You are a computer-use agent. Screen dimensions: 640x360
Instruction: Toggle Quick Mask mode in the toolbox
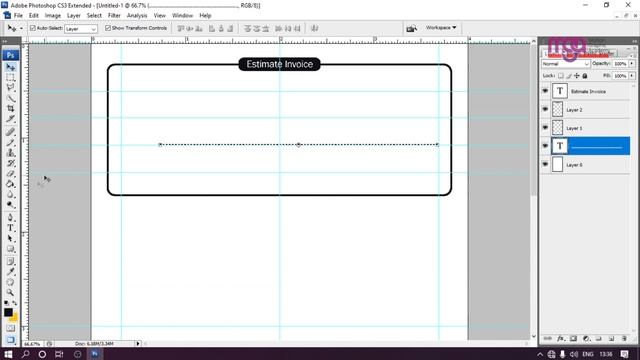click(11, 328)
